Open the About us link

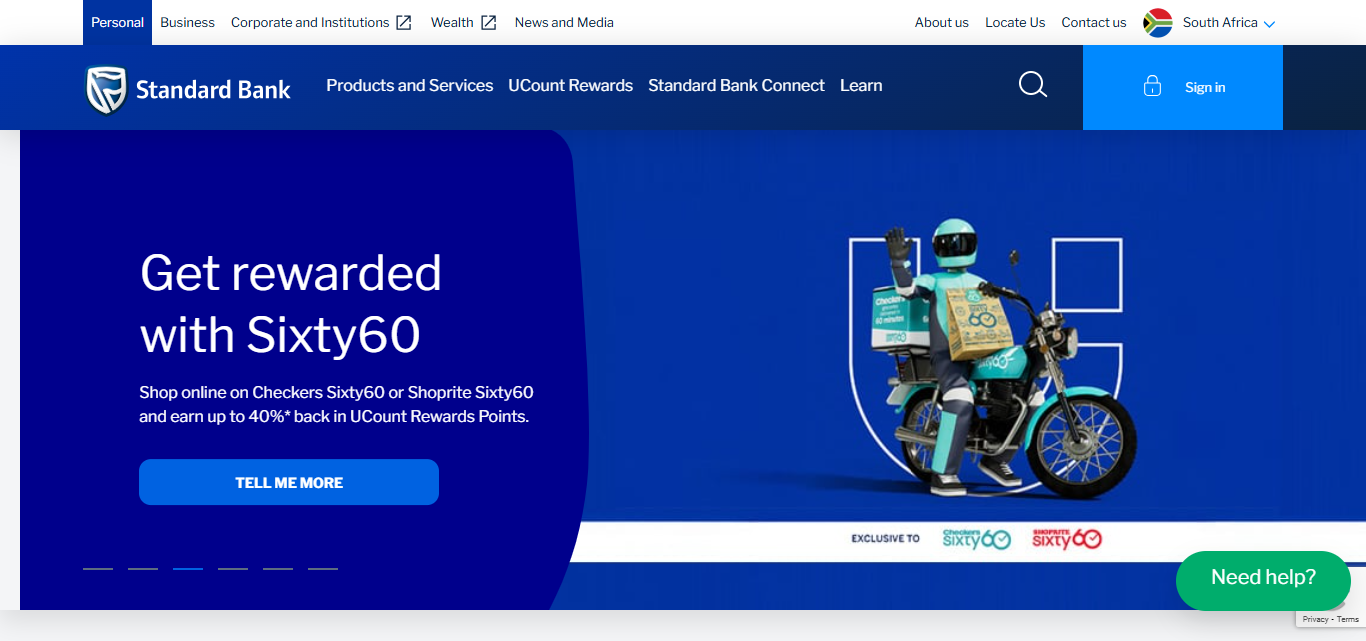tap(942, 22)
